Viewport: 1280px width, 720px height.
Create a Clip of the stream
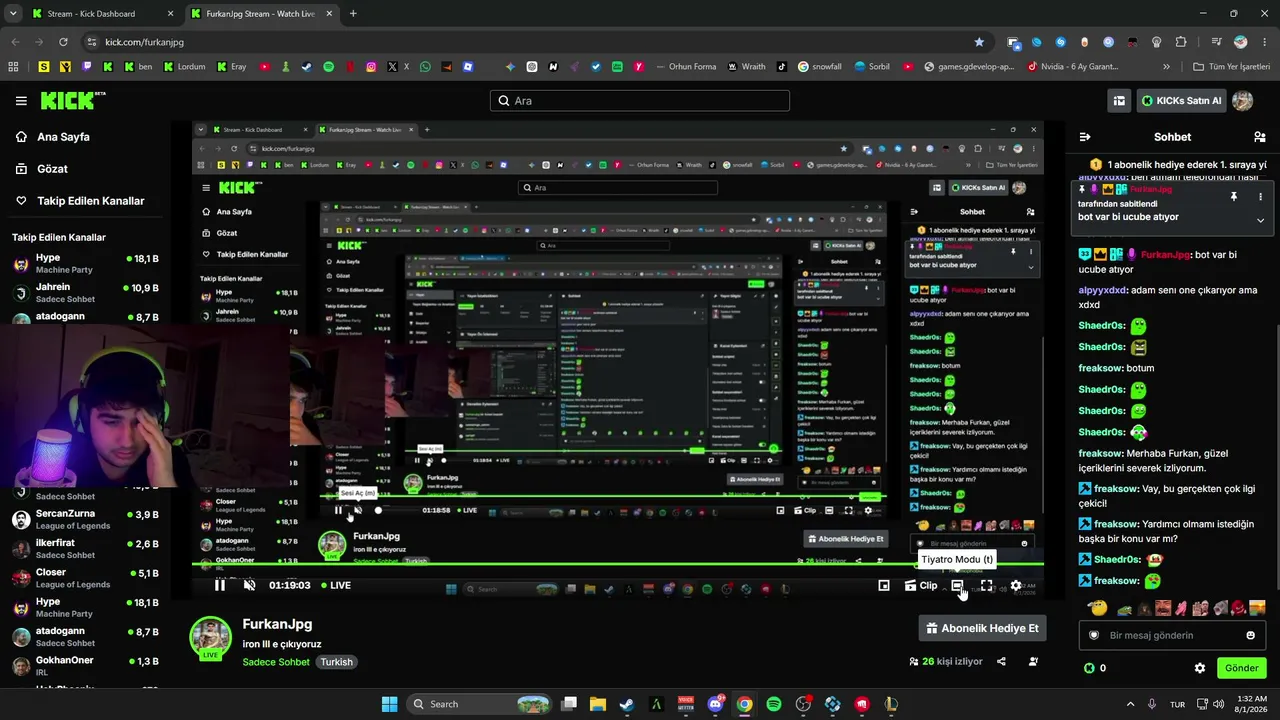[921, 585]
